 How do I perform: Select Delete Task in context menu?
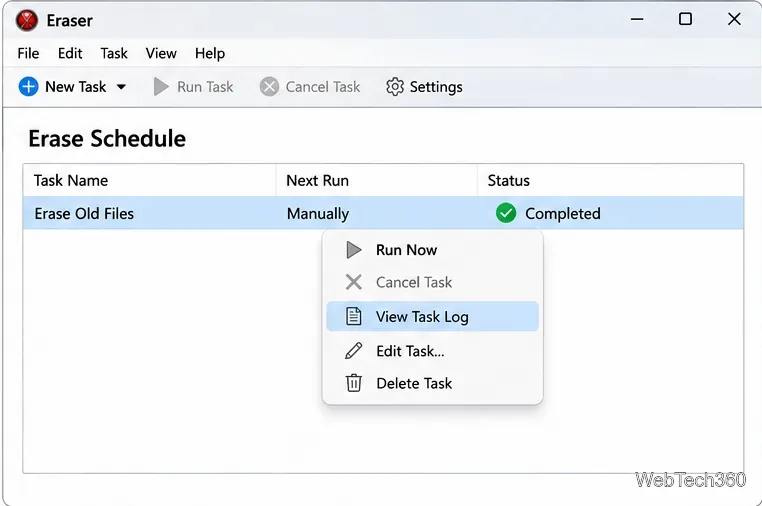tap(432, 384)
